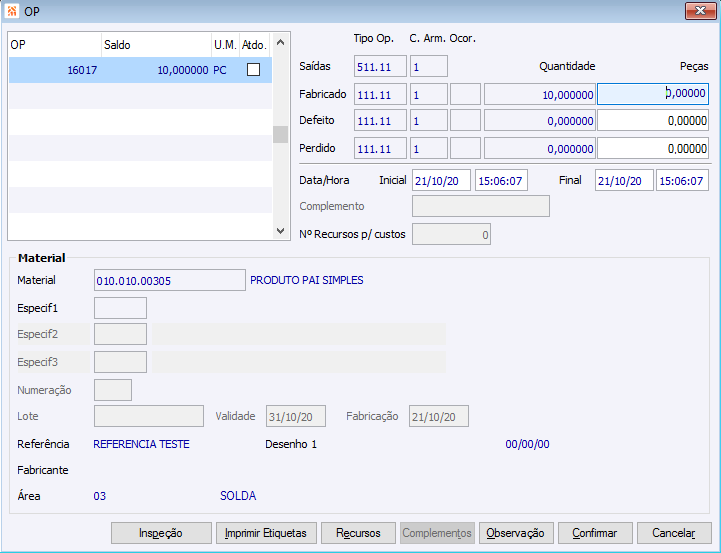
Task: Click Fabricado Tipo Op. field 111.11
Action: tap(380, 94)
